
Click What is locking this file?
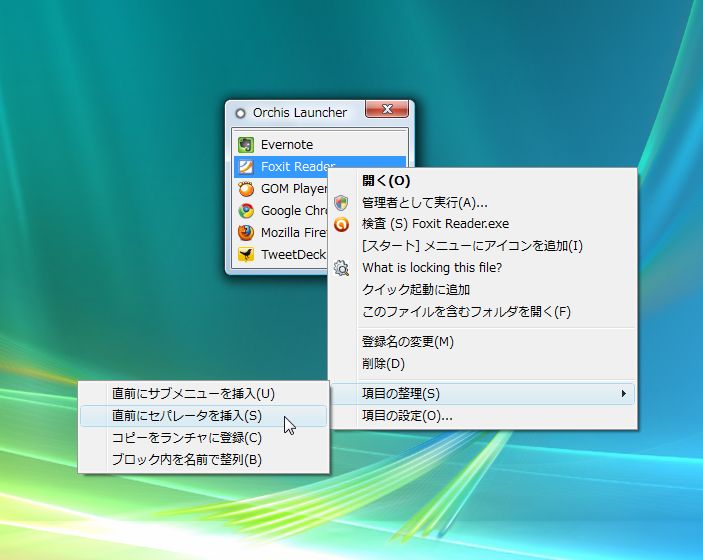pyautogui.click(x=483, y=268)
